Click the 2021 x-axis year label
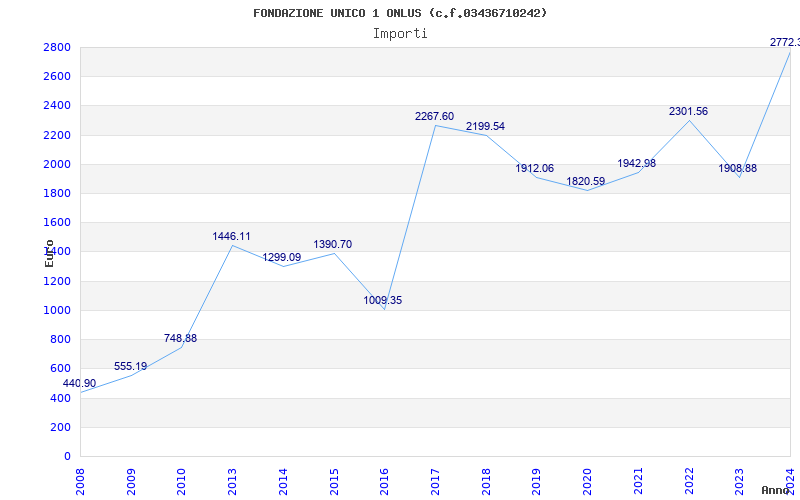 (638, 482)
